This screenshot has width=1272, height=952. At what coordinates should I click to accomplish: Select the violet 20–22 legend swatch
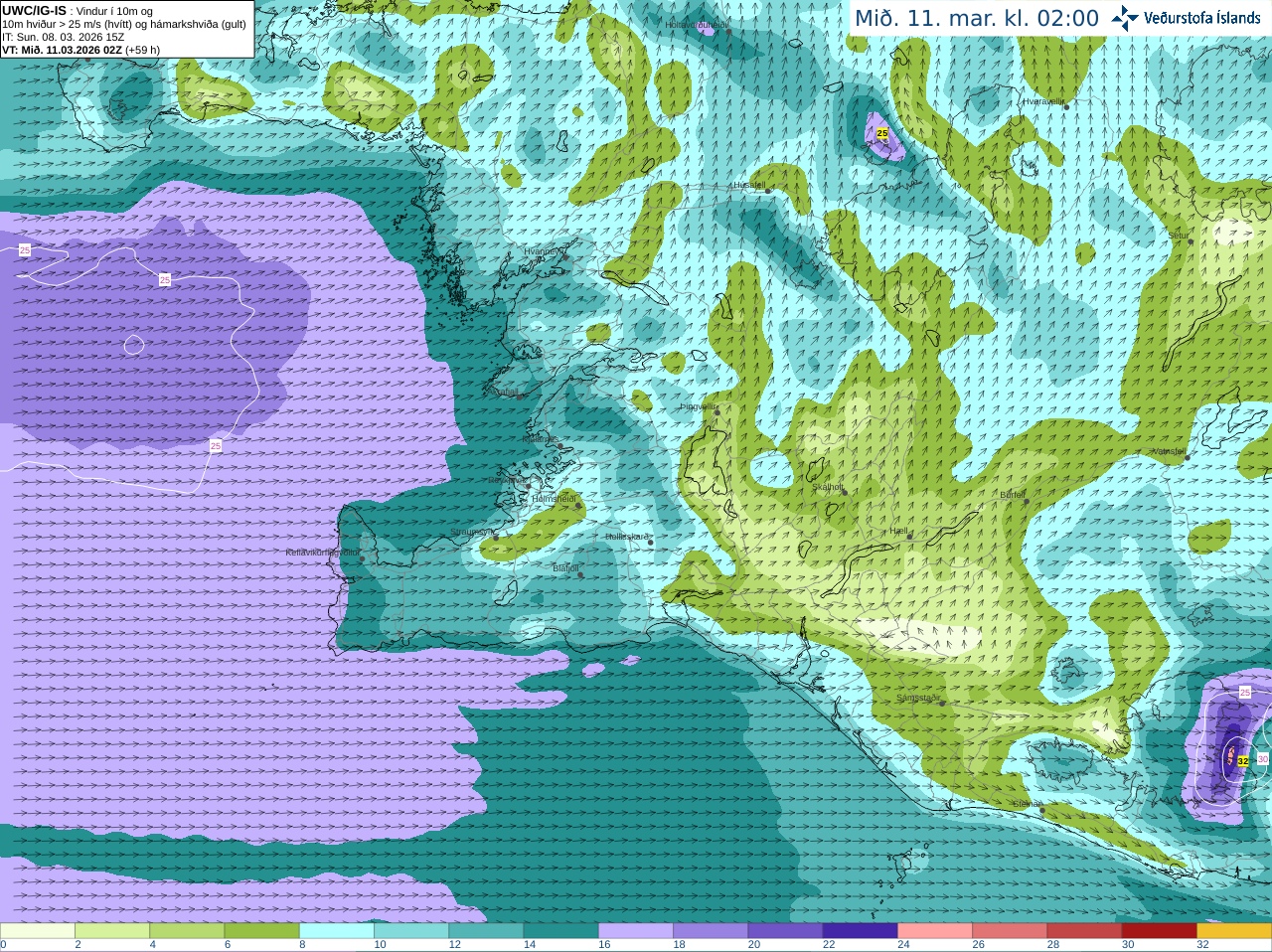[x=785, y=931]
